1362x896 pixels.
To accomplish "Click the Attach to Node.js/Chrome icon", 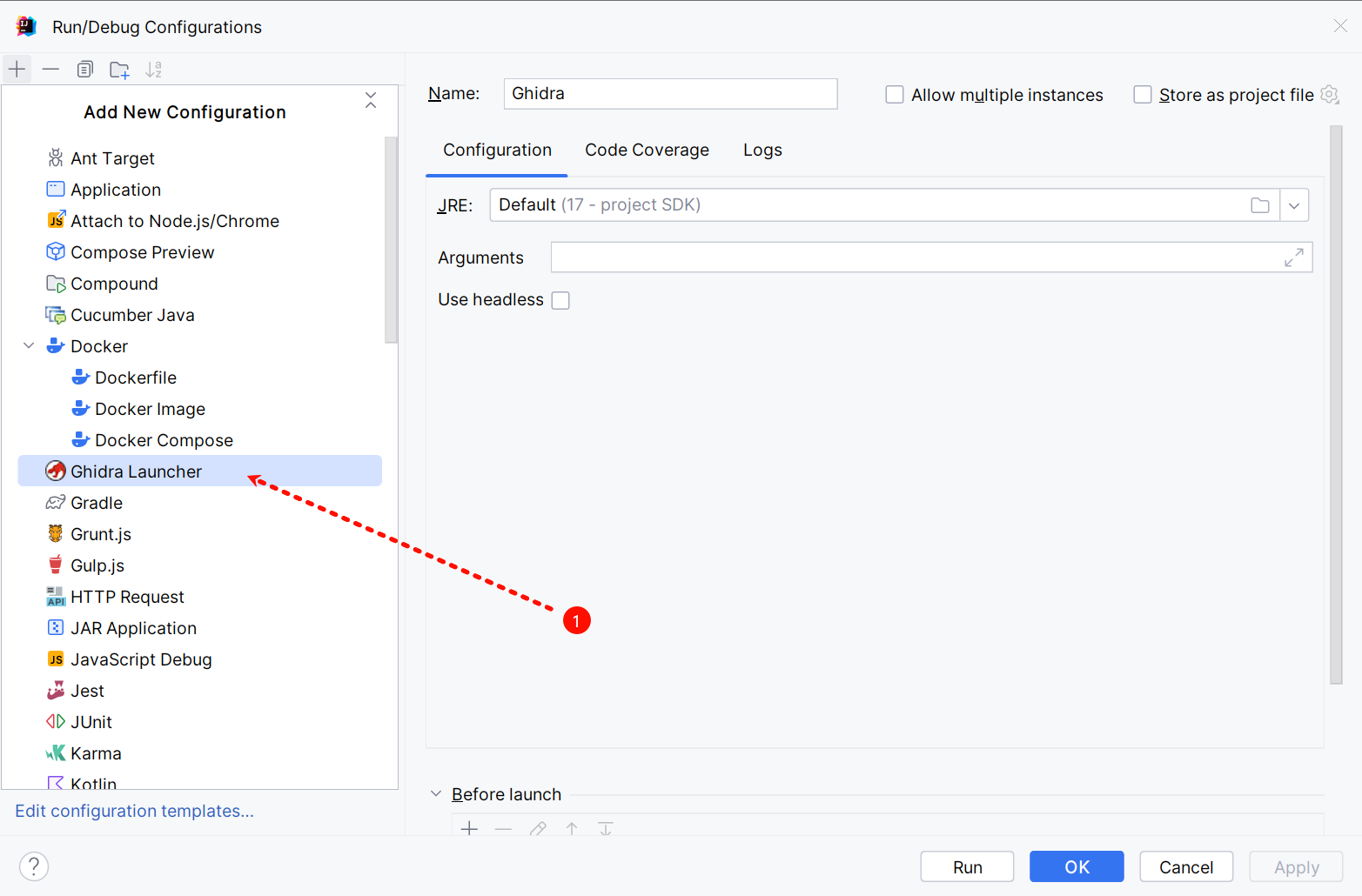I will [56, 220].
